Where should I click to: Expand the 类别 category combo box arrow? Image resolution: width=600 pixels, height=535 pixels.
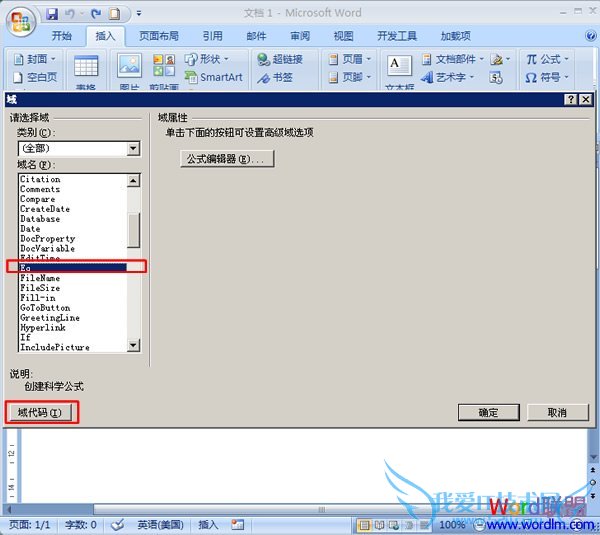pyautogui.click(x=133, y=148)
